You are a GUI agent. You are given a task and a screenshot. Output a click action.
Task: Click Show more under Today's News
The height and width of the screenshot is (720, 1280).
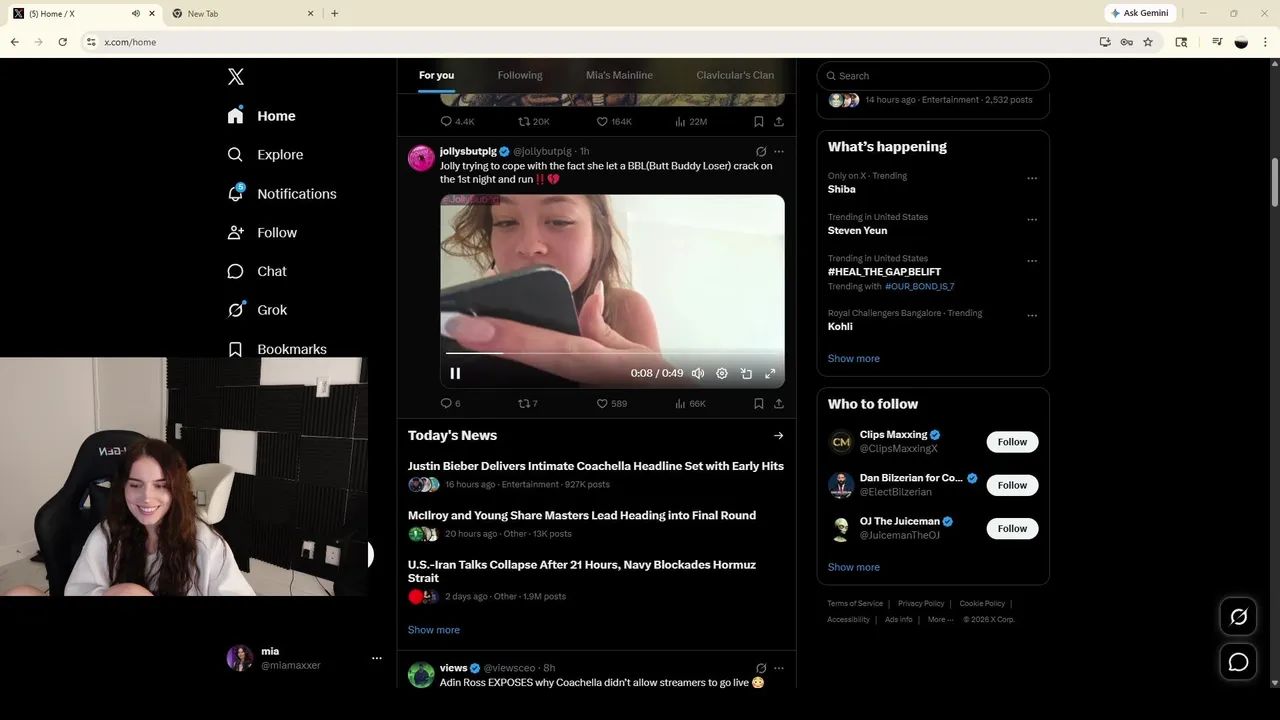[x=434, y=630]
